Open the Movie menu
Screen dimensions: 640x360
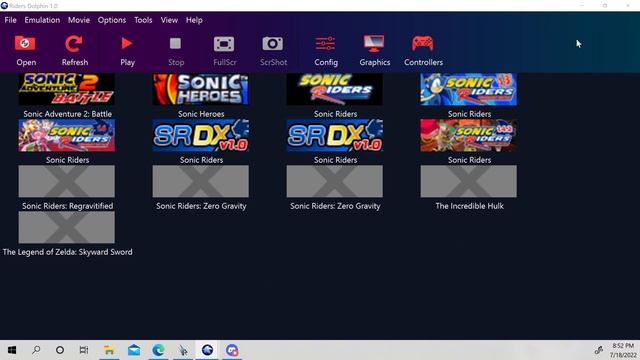pyautogui.click(x=79, y=20)
